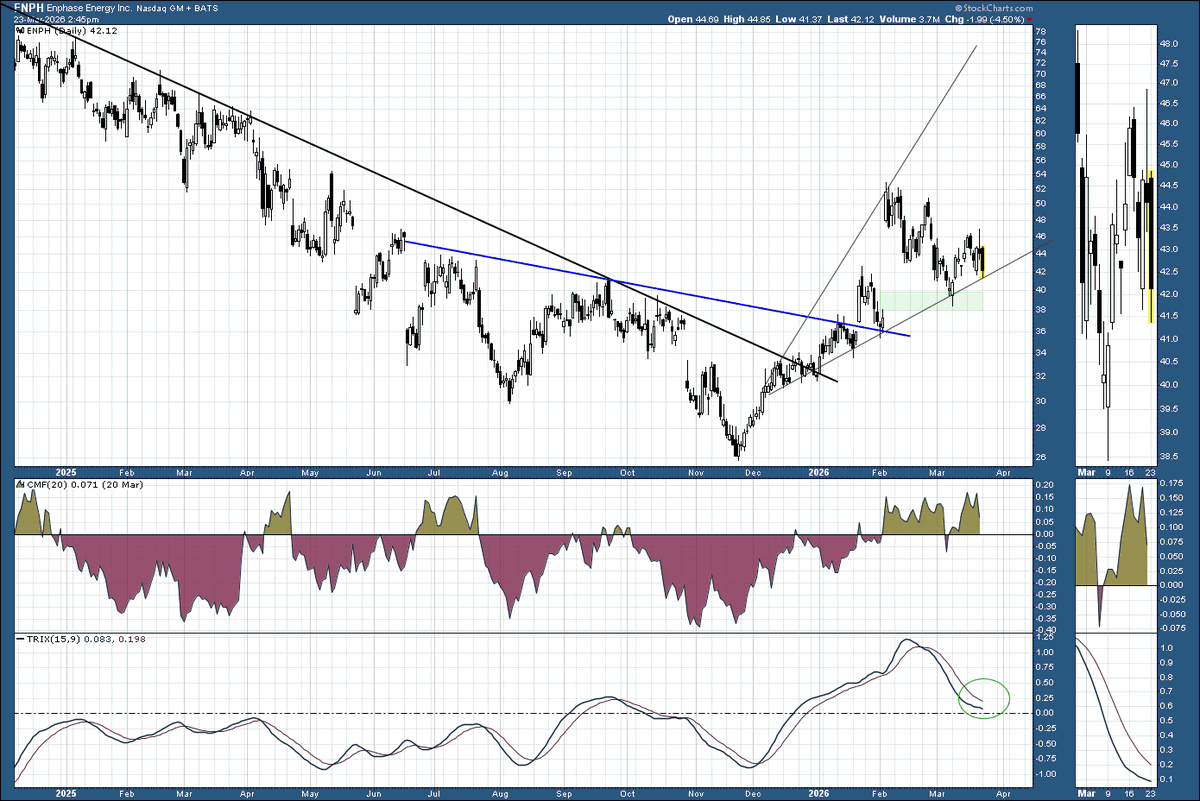Click the '-0.075' label on the zoomed CMF axis

coord(1173,628)
